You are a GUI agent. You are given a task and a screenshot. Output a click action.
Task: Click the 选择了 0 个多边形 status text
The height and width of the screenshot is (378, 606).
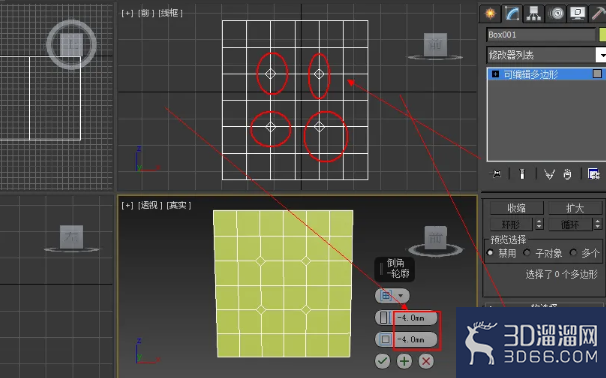(561, 274)
